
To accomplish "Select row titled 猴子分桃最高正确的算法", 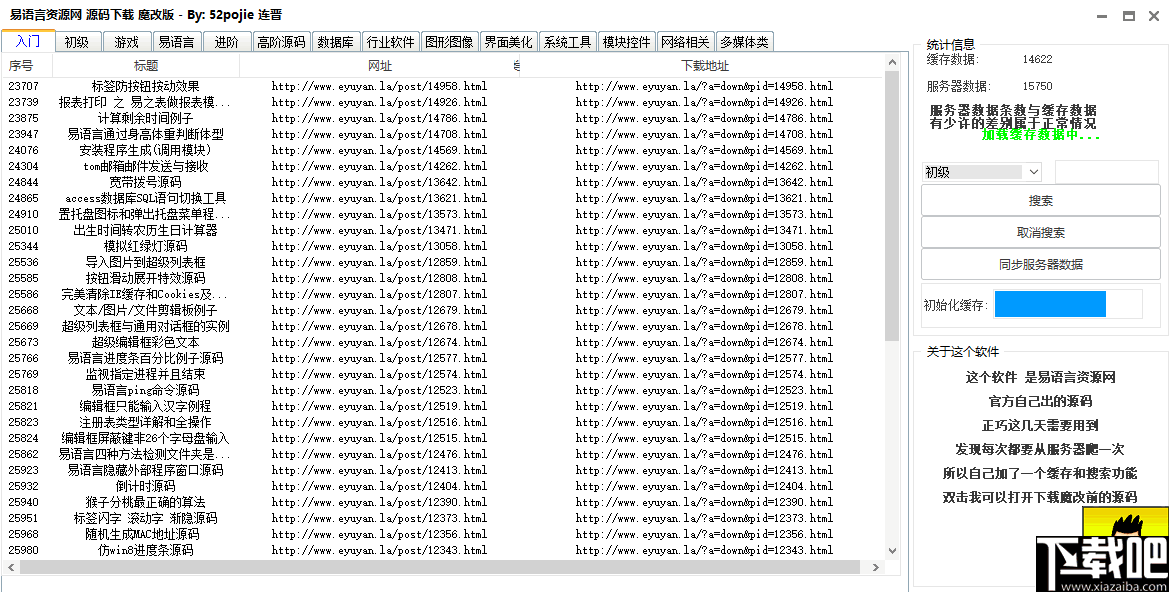I will (x=443, y=502).
